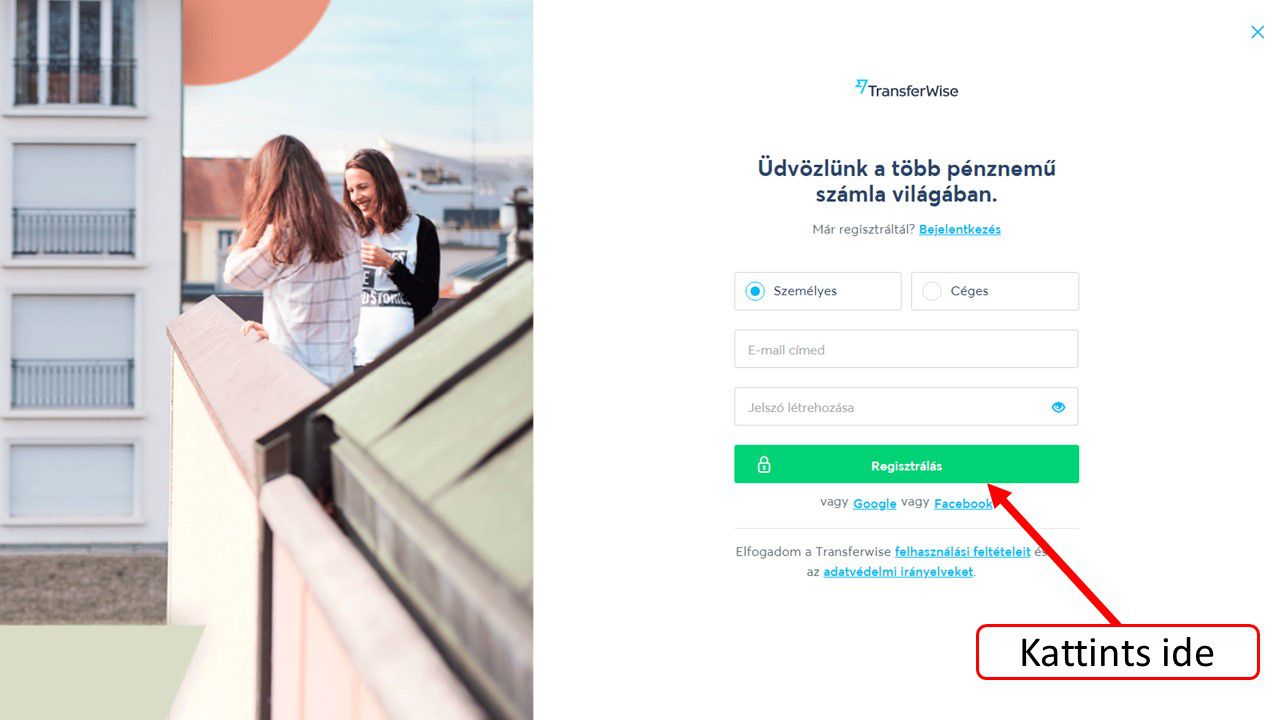Click the Céges account type label
The image size is (1280, 720).
tap(969, 291)
